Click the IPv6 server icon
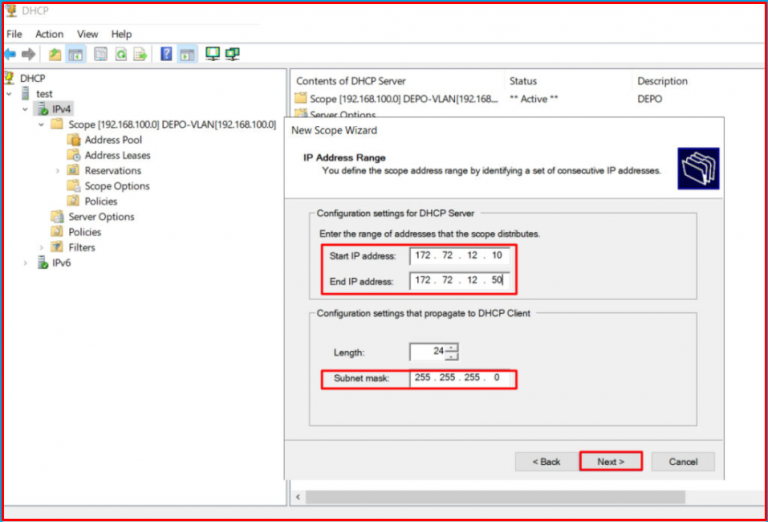This screenshot has height=522, width=768. pos(43,262)
